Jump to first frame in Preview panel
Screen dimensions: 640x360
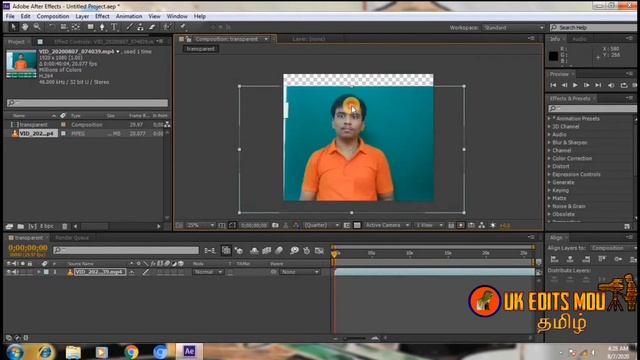coord(553,85)
